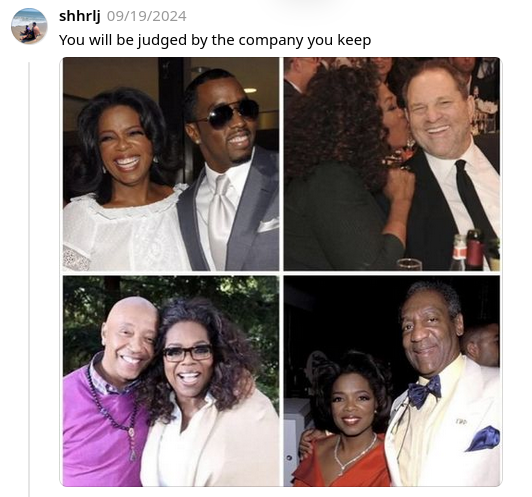Viewport: 532px width, 497px height.
Task: Click the aviator sunglasses in the first photo
Action: pos(231,114)
